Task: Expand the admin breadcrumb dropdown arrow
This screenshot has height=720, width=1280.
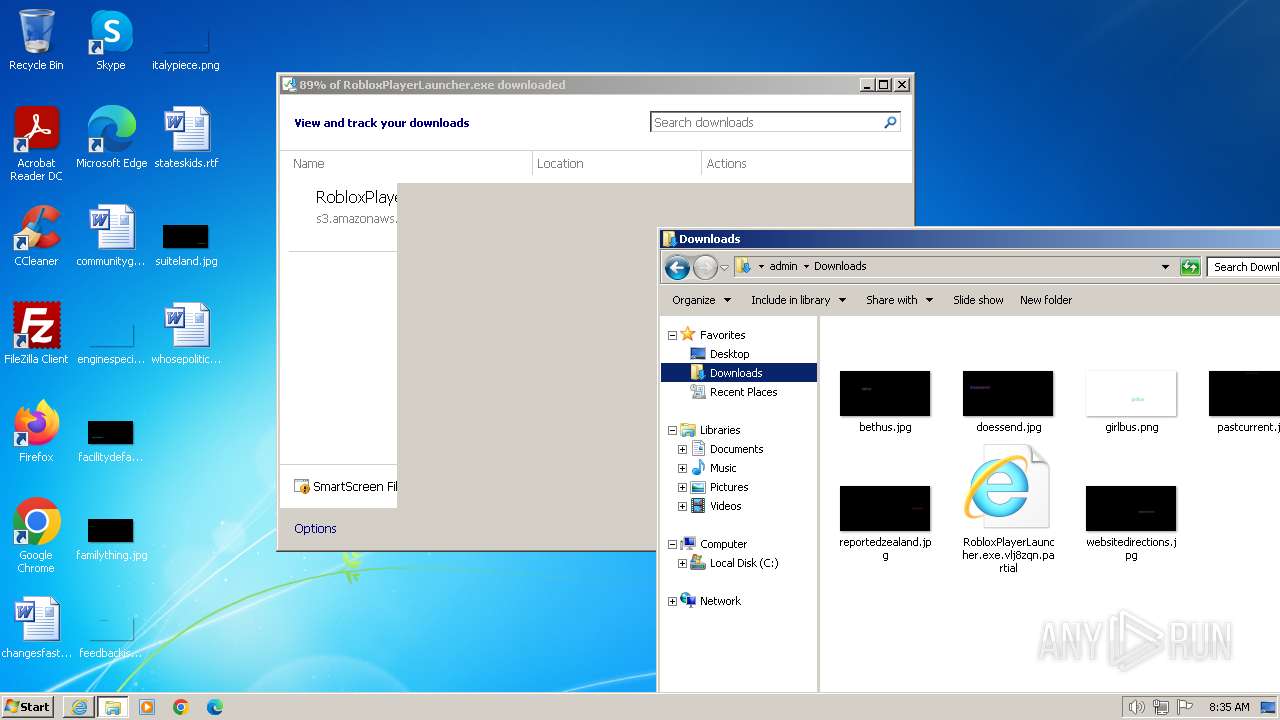Action: click(806, 267)
